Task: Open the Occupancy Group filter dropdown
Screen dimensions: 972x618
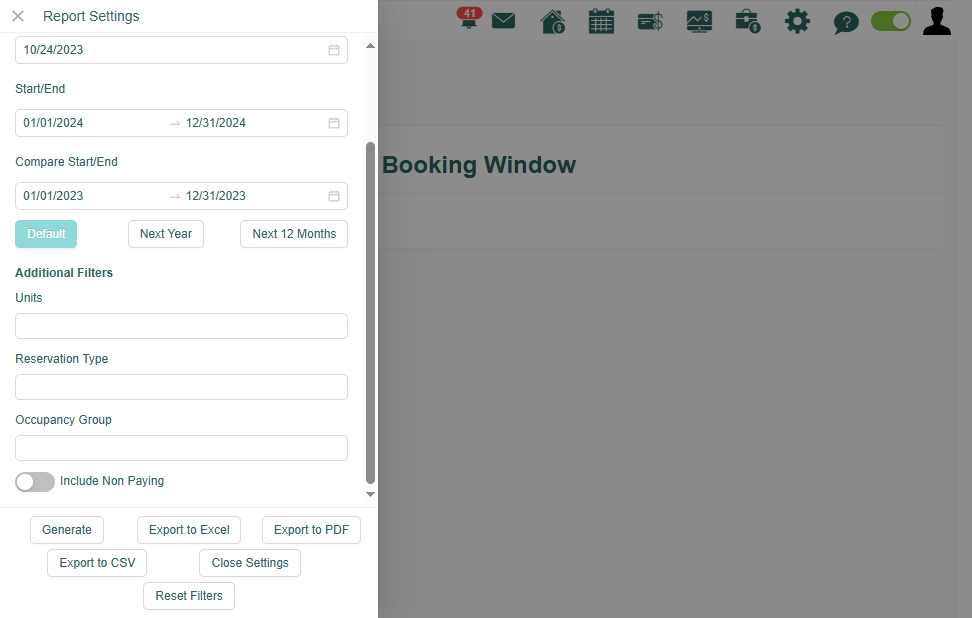Action: (181, 448)
